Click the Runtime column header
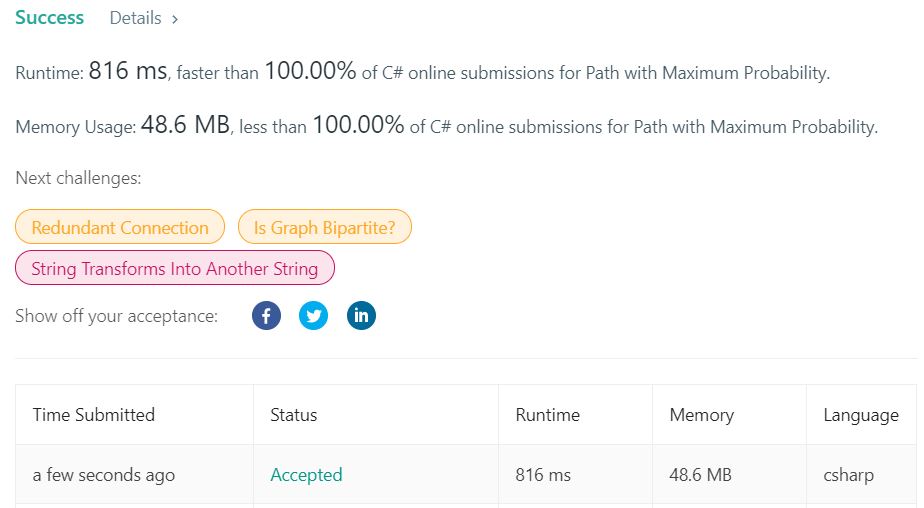The image size is (924, 508). click(x=547, y=415)
